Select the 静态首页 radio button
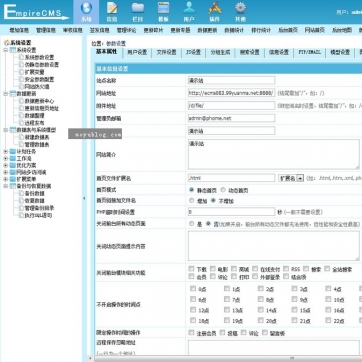The height and width of the screenshot is (362, 362). (191, 190)
